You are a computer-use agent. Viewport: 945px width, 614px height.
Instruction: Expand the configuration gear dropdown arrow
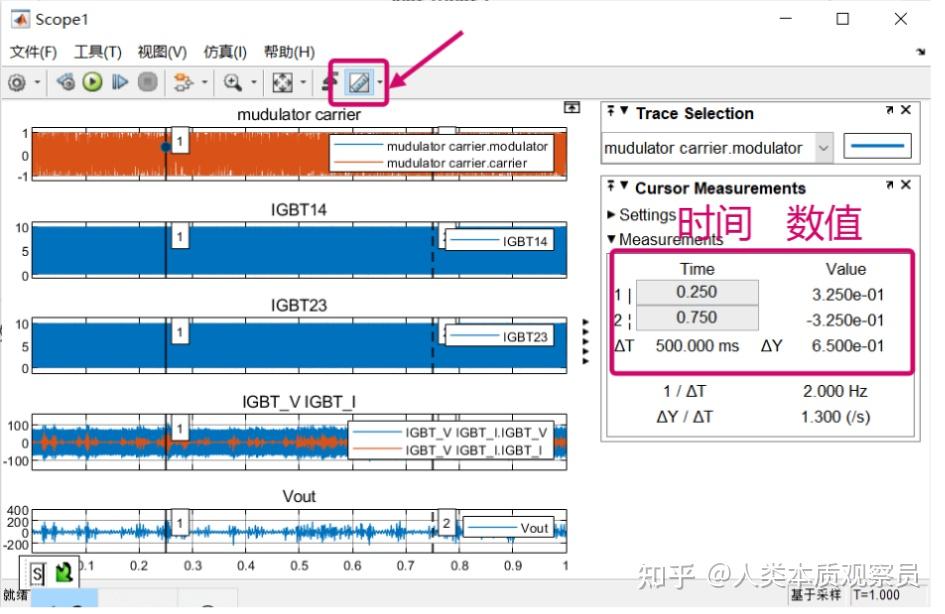point(37,82)
